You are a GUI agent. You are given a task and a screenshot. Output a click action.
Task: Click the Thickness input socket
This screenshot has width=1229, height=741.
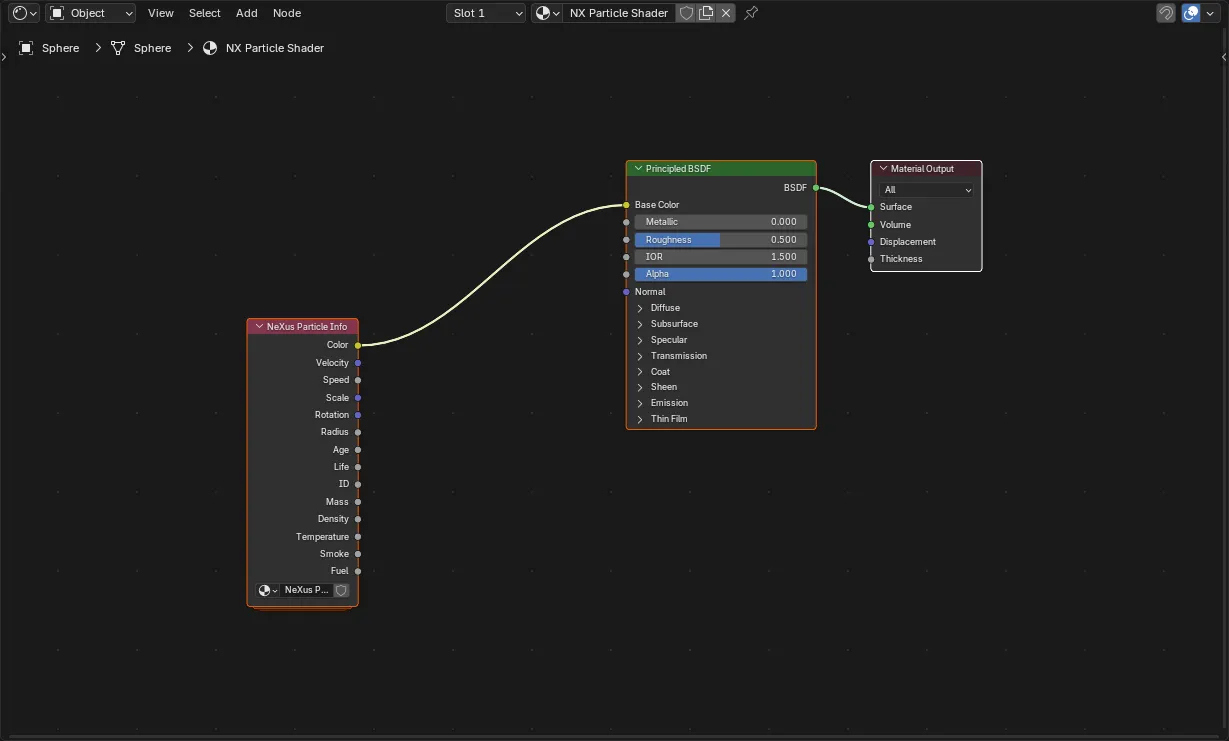point(871,259)
